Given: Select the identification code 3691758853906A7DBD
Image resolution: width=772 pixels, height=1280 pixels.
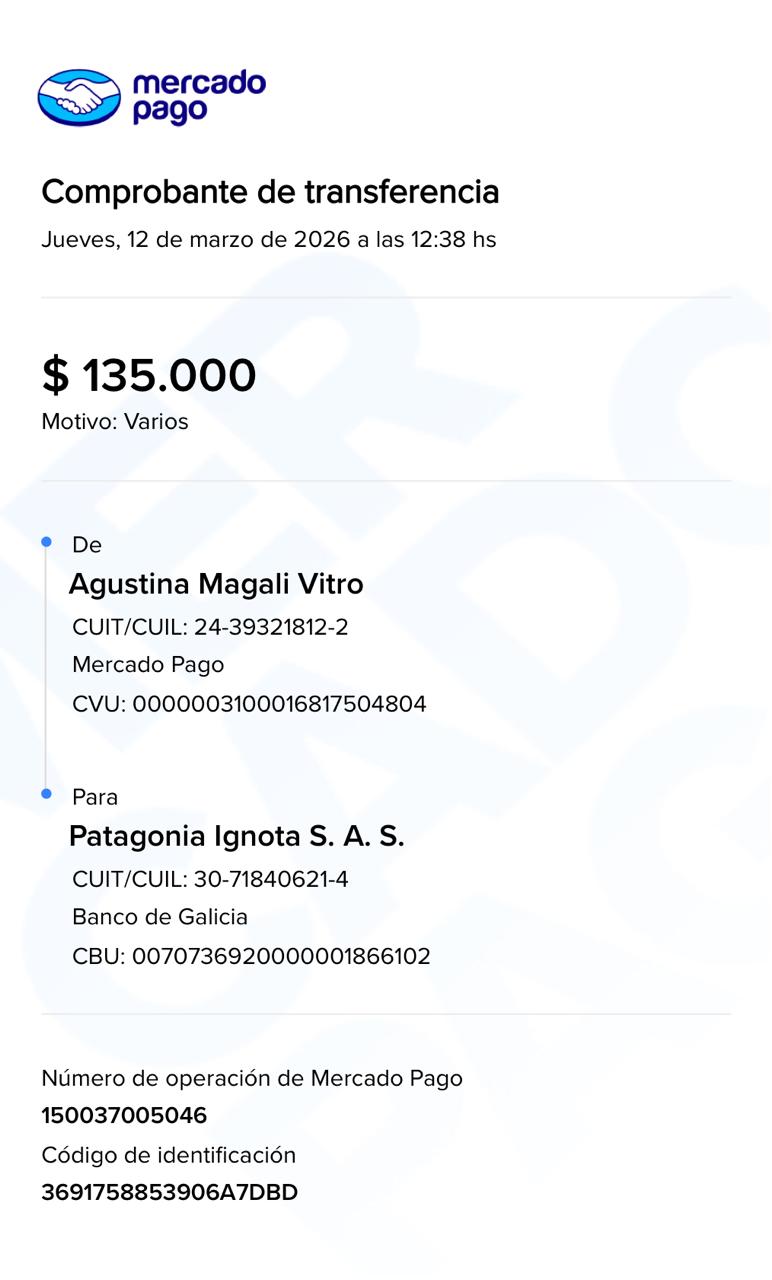Looking at the screenshot, I should pos(169,1193).
